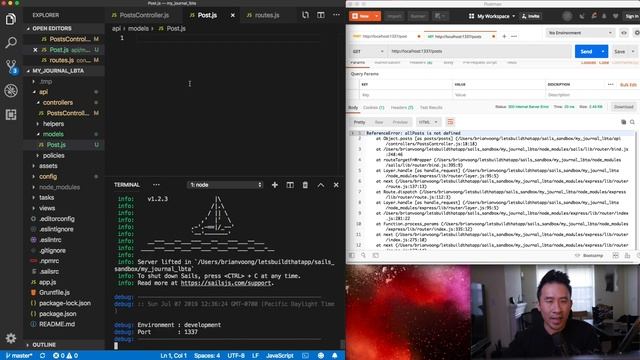This screenshot has width=640, height=360.
Task: Open New button dropdown arrow in Postman
Action: point(377,16)
